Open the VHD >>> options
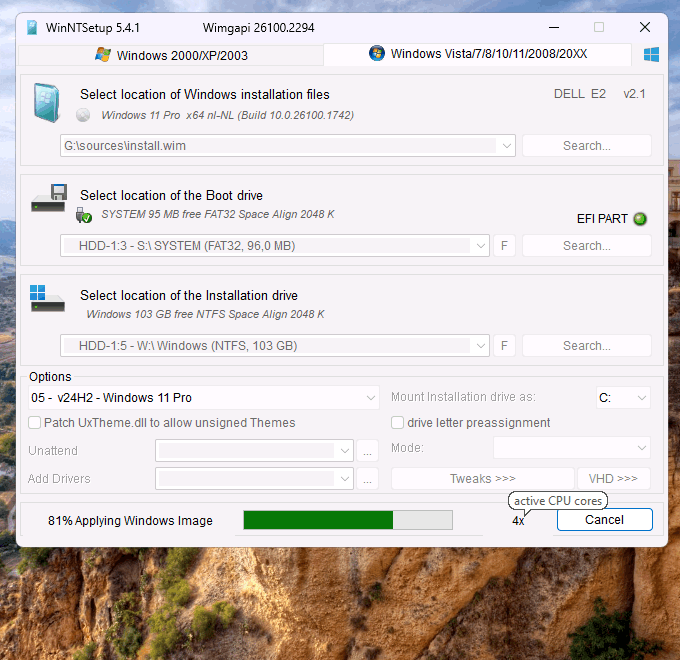The image size is (680, 660). tap(613, 478)
